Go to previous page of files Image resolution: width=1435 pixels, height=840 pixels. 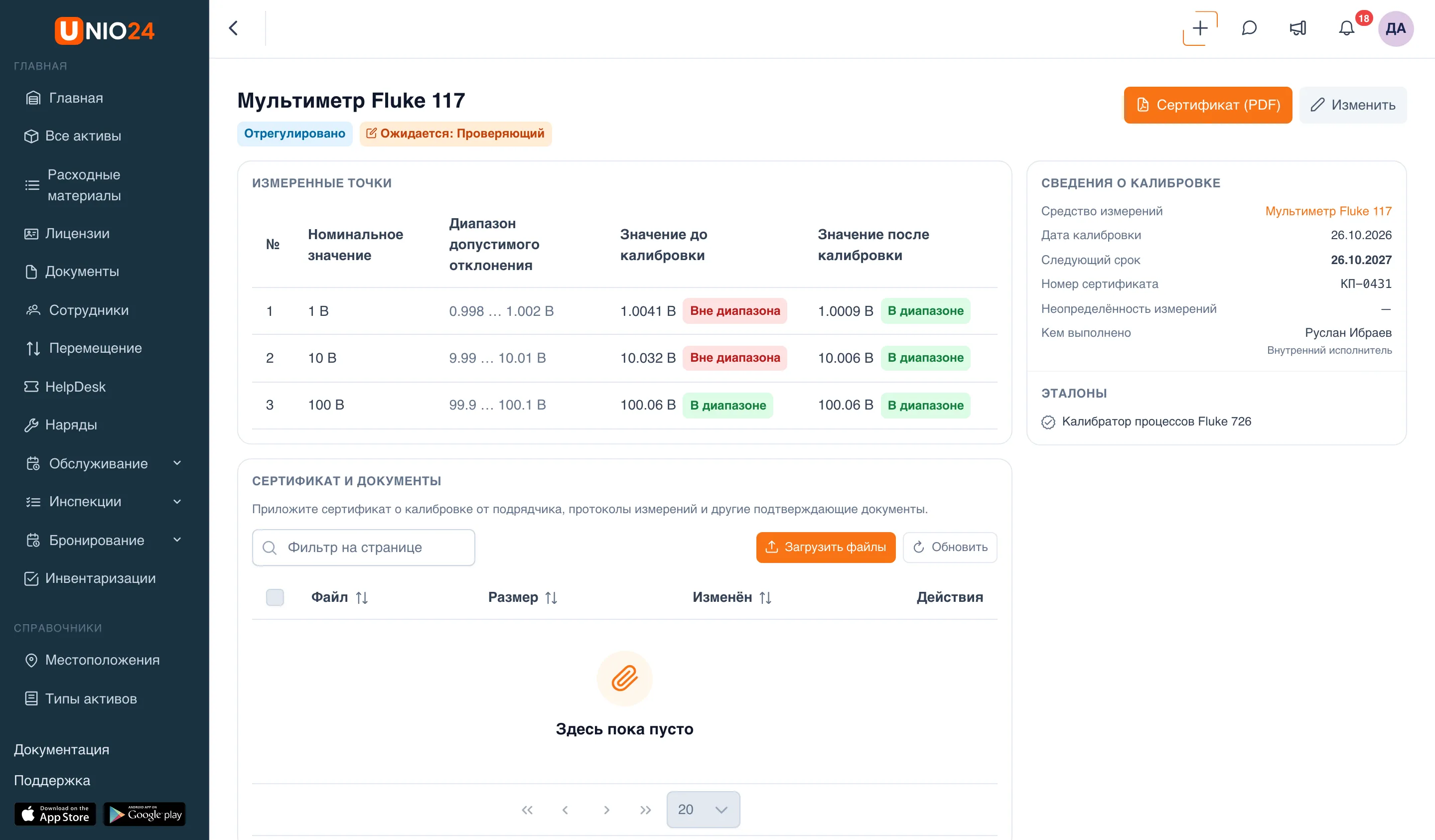pos(565,809)
